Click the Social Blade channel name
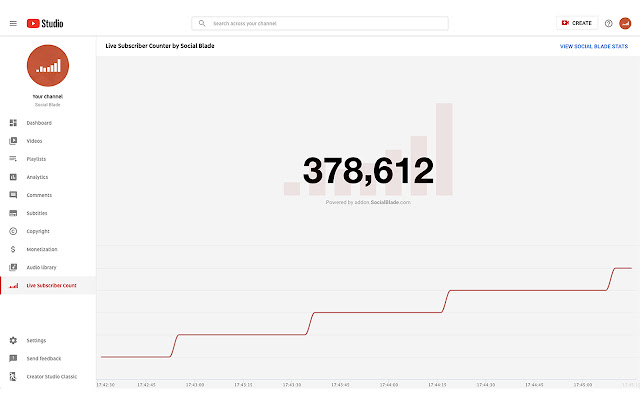The width and height of the screenshot is (640, 400). (48, 105)
